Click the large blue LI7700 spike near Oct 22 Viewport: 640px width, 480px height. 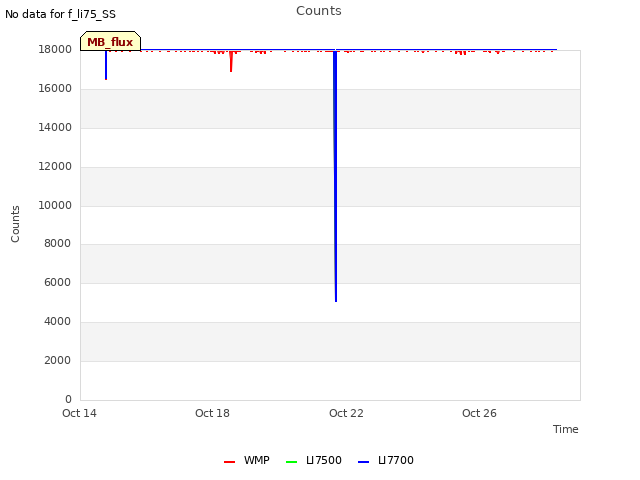tap(335, 176)
